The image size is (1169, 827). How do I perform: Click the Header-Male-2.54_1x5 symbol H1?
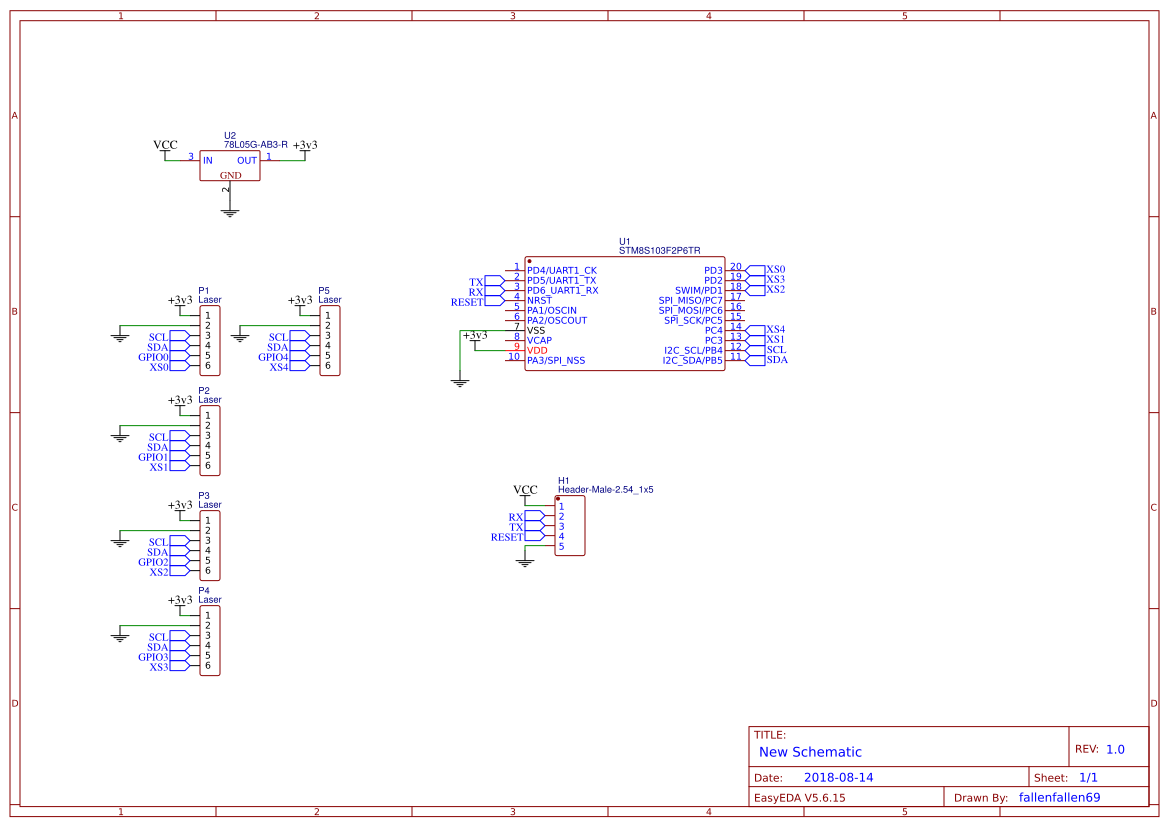pyautogui.click(x=568, y=525)
